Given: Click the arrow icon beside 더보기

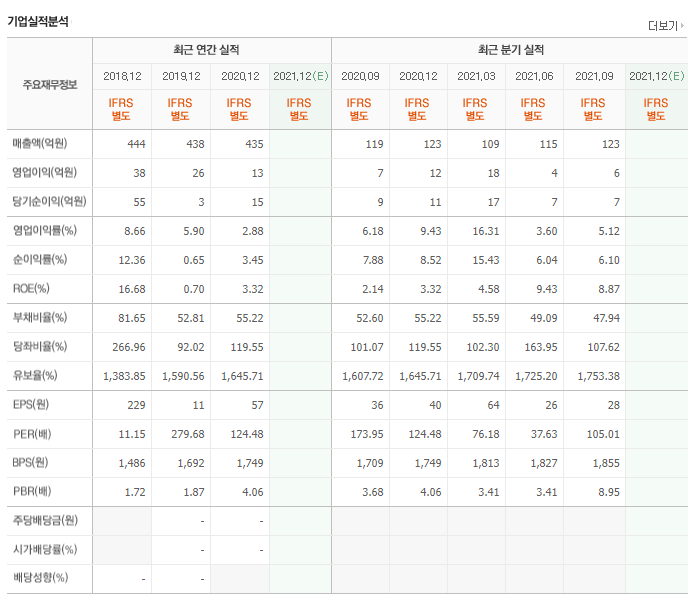Looking at the screenshot, I should [x=682, y=26].
